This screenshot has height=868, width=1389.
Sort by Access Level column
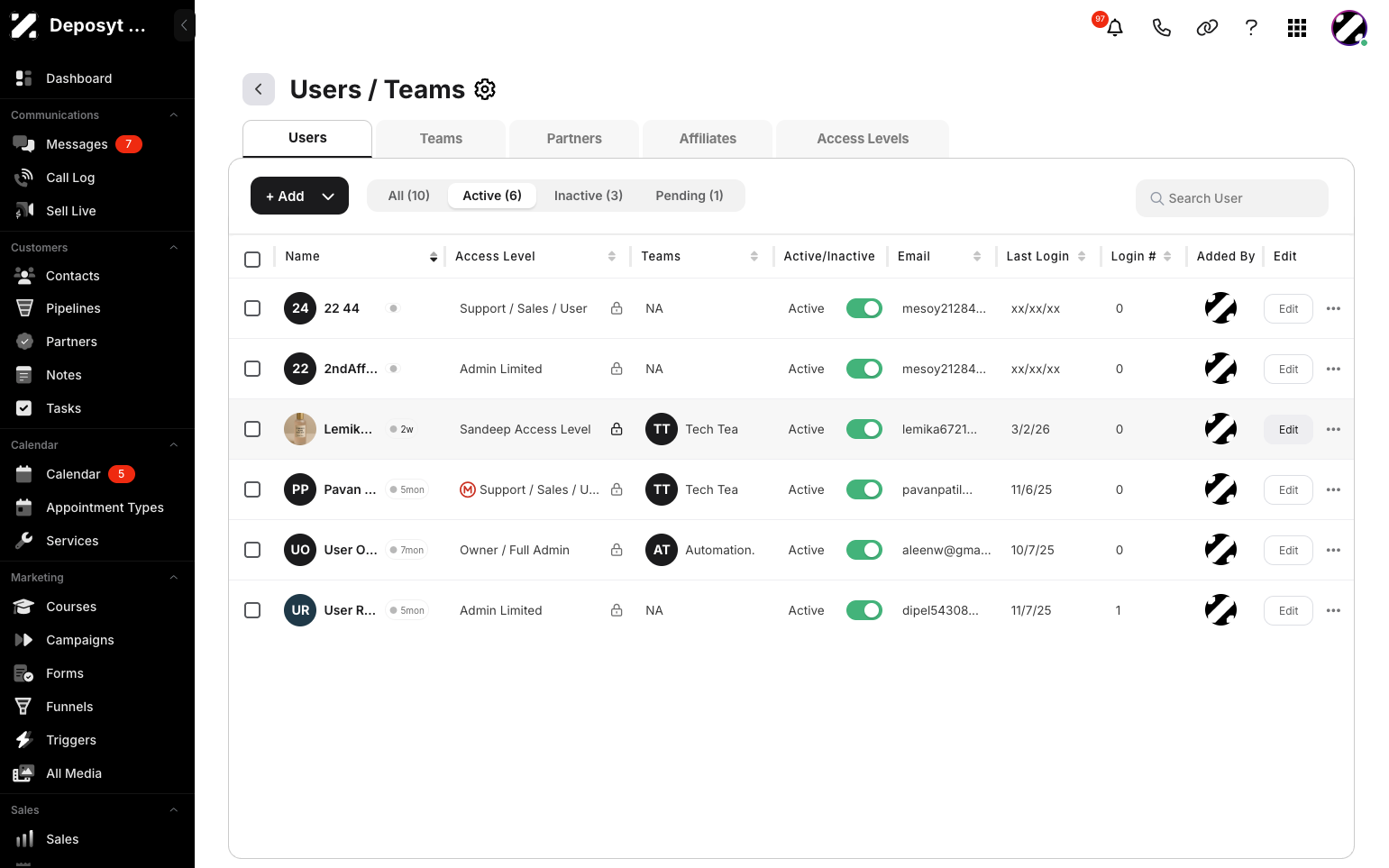[612, 257]
